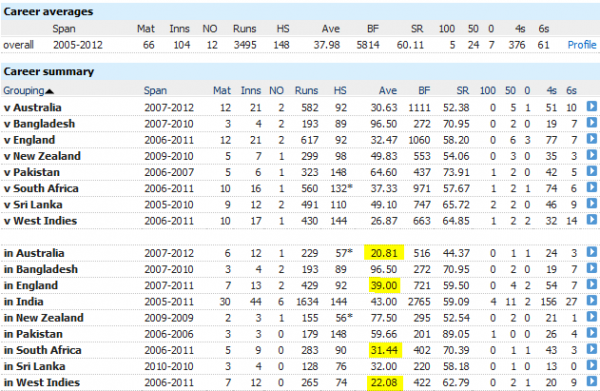This screenshot has height=391, width=600.
Task: Sort Career summary by HS column header
Action: click(340, 91)
